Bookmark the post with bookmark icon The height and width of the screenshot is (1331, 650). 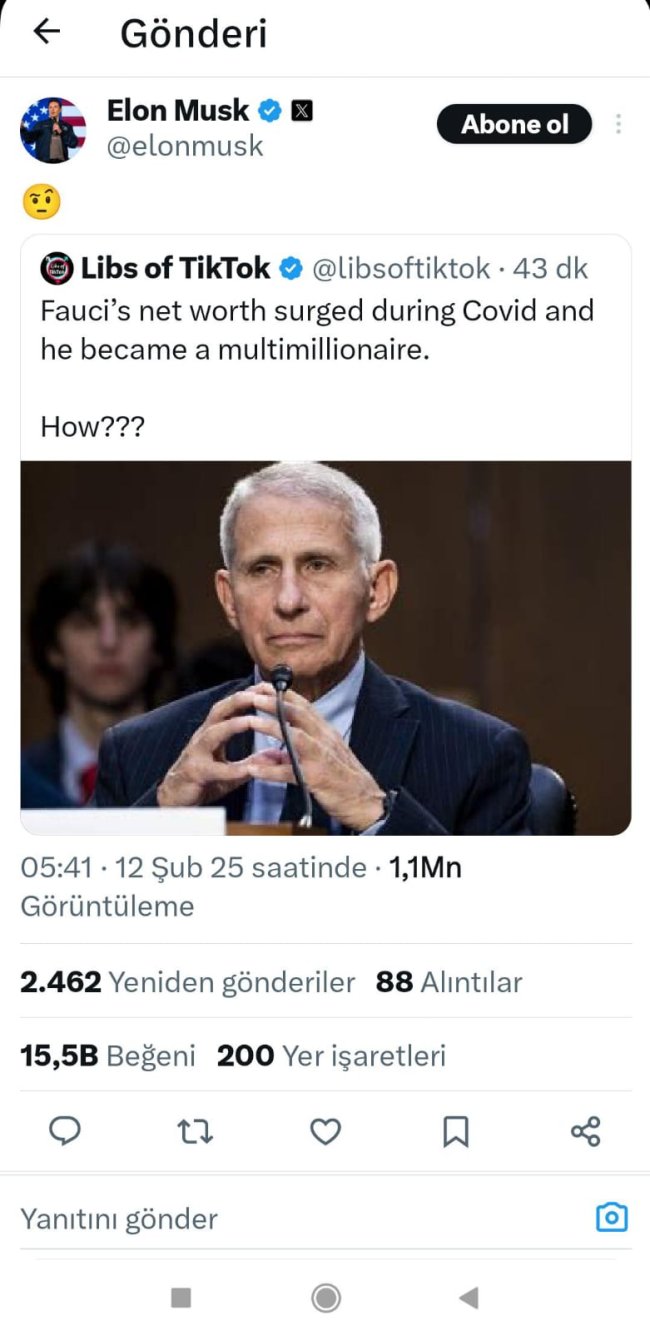(x=455, y=1131)
